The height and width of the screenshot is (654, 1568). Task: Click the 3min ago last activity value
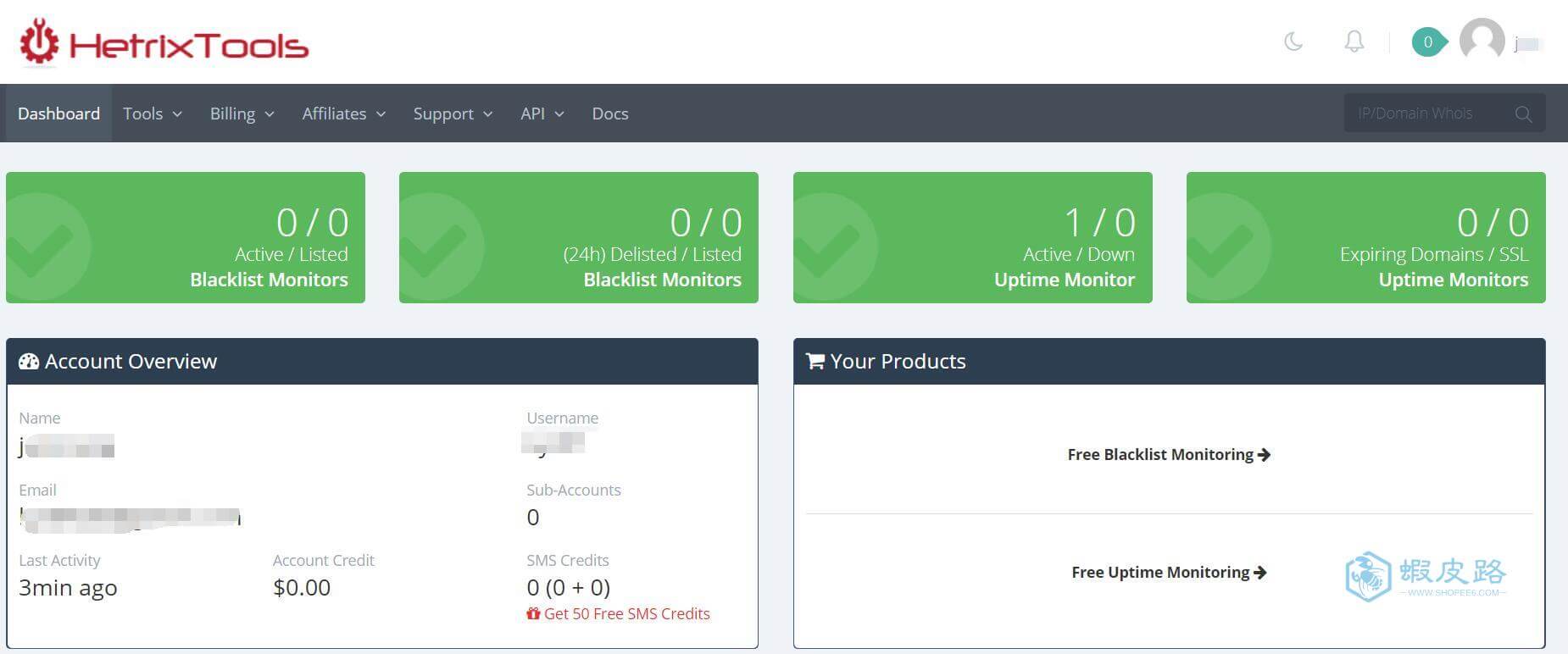pos(68,588)
